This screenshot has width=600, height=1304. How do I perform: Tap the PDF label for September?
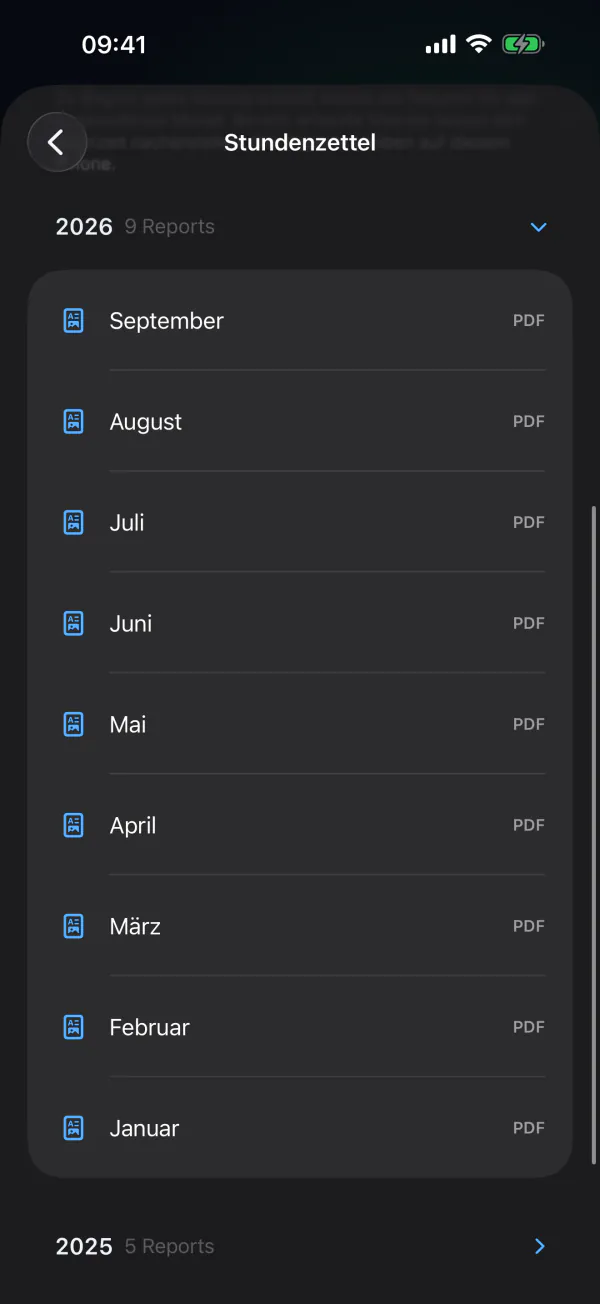[x=529, y=321]
